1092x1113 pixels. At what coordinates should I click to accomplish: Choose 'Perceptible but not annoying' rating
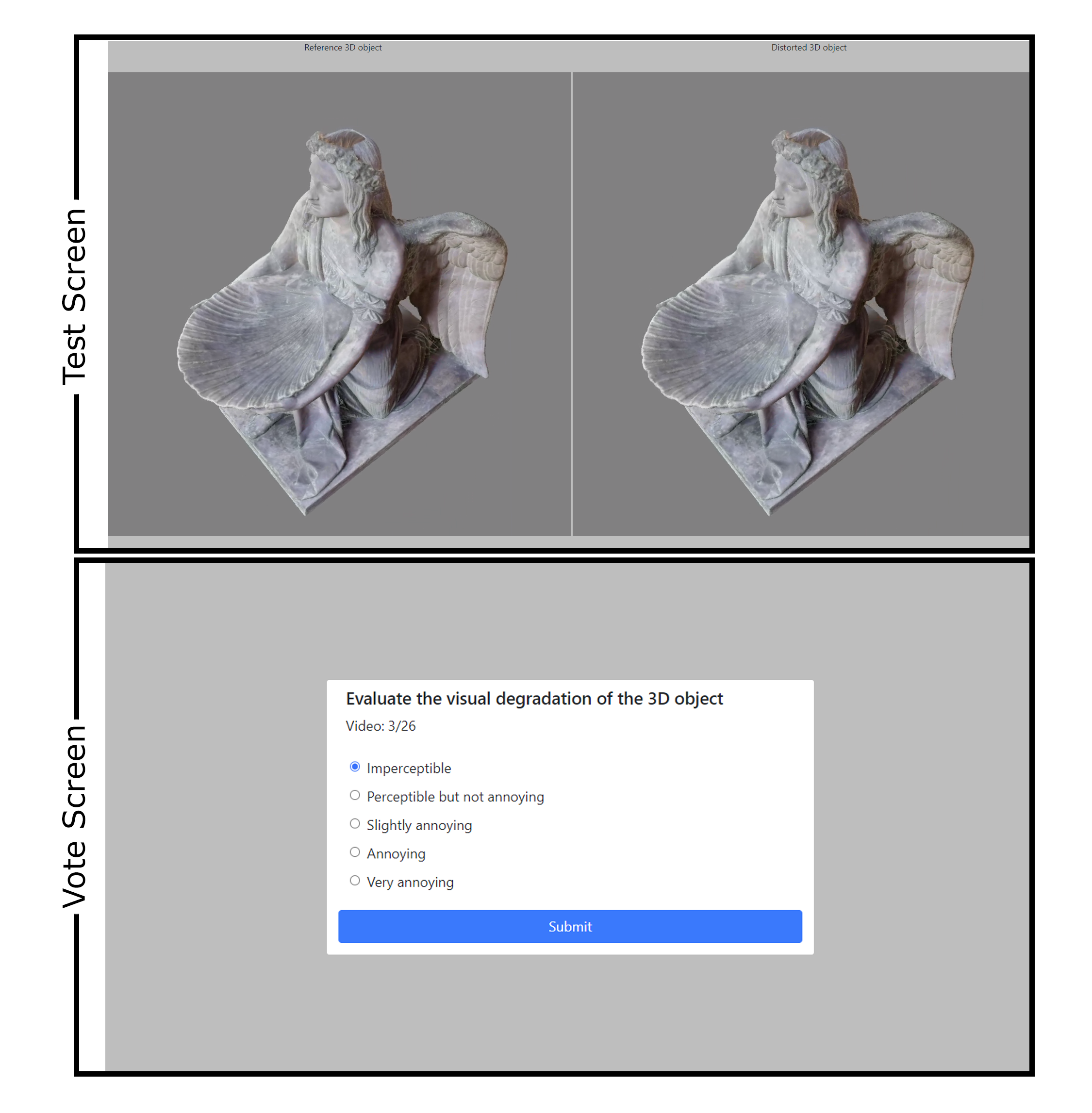coord(355,795)
